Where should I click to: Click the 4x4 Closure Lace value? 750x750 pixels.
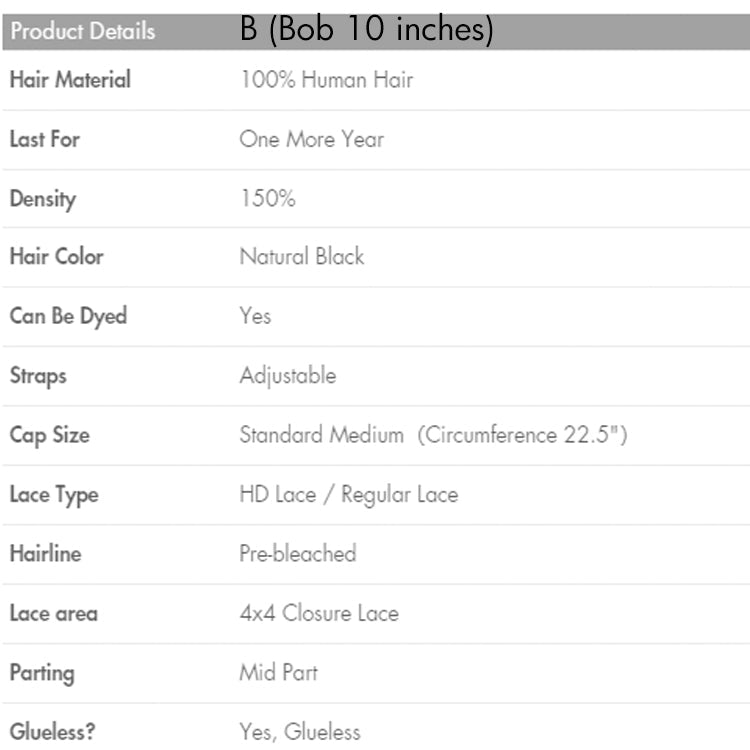(319, 613)
